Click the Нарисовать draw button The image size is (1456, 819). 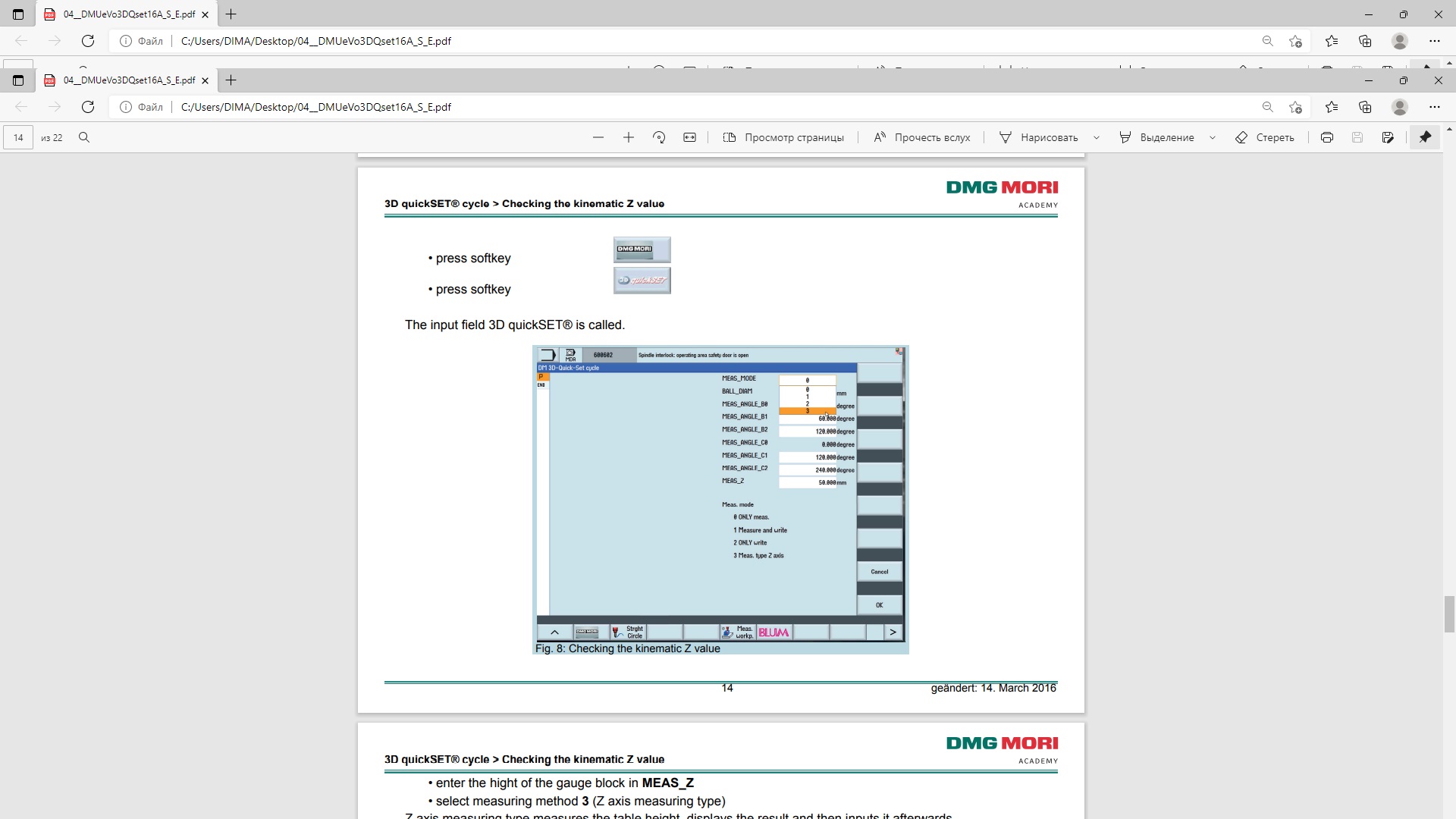(x=1039, y=137)
